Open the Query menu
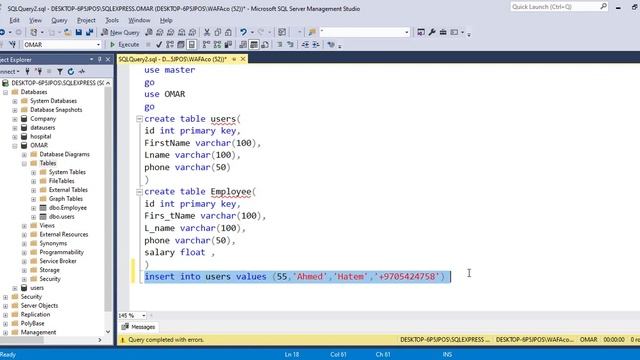This screenshot has width=640, height=360. (x=59, y=20)
